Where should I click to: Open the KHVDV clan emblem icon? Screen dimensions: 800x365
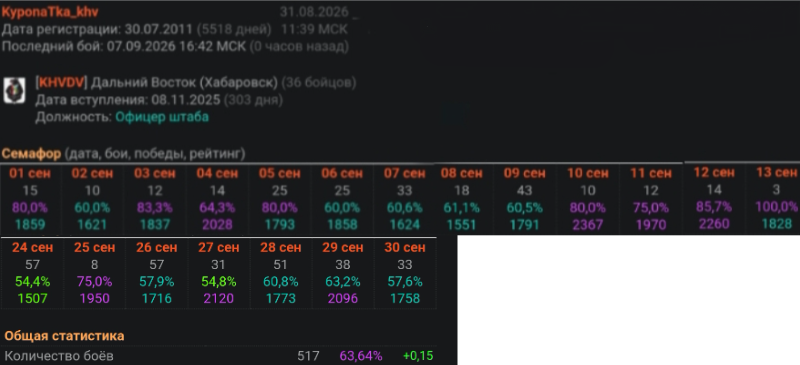[x=14, y=90]
